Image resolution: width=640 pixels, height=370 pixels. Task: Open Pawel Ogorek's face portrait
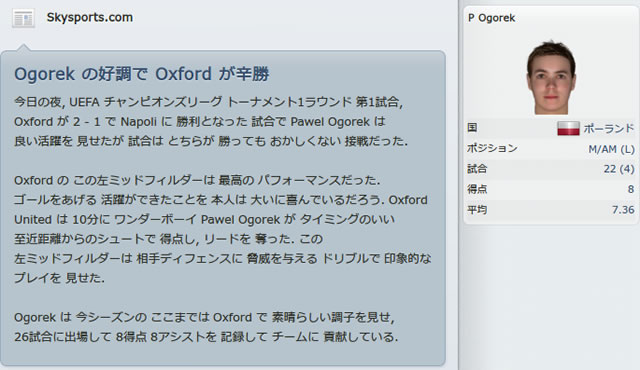tap(551, 77)
